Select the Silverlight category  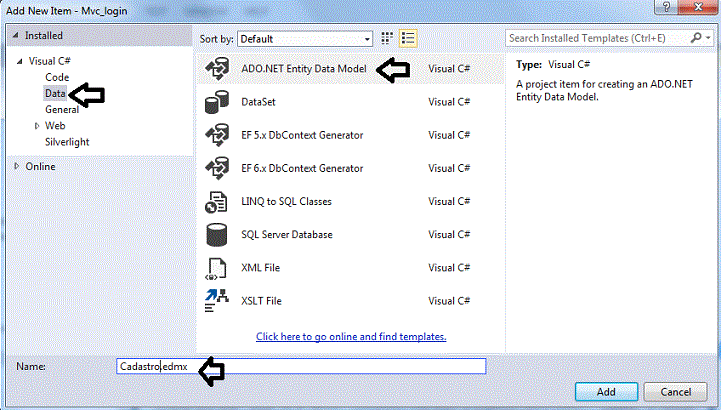pos(67,142)
